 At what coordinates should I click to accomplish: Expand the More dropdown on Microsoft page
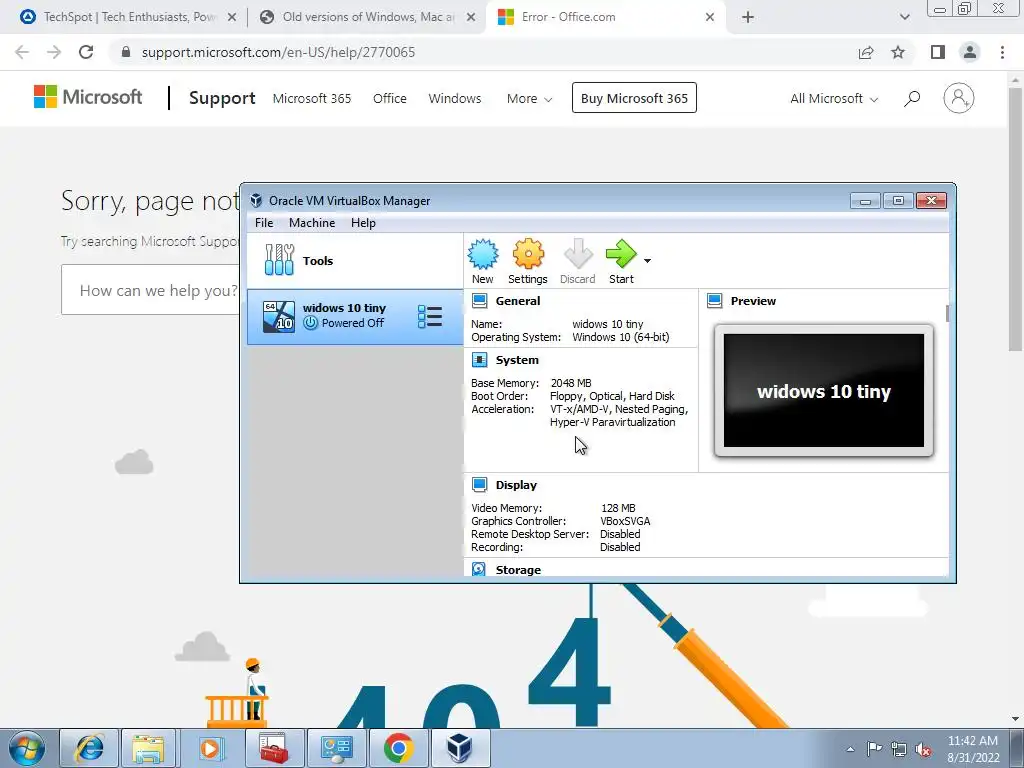(529, 98)
